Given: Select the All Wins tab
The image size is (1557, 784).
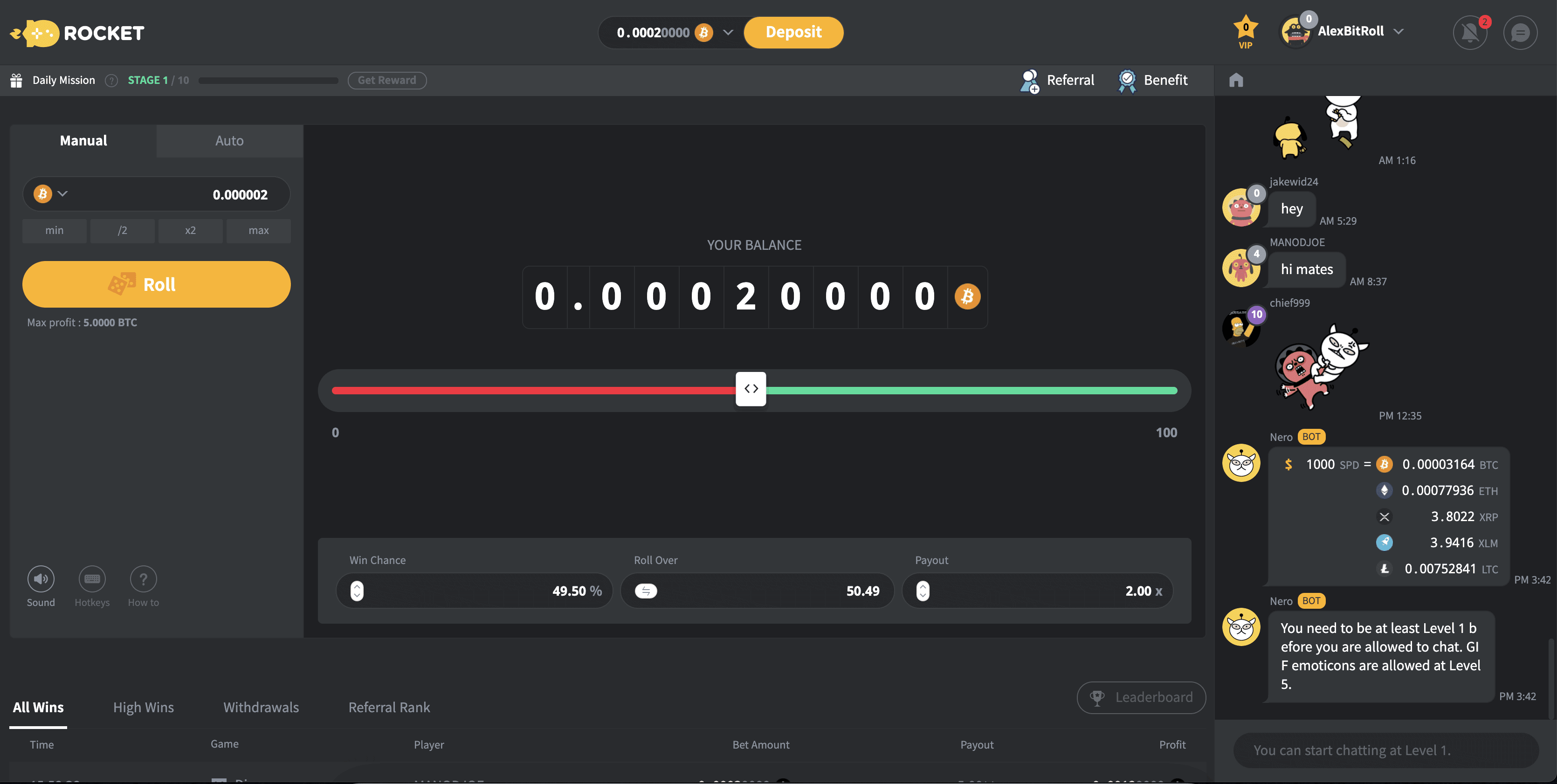Looking at the screenshot, I should tap(38, 707).
